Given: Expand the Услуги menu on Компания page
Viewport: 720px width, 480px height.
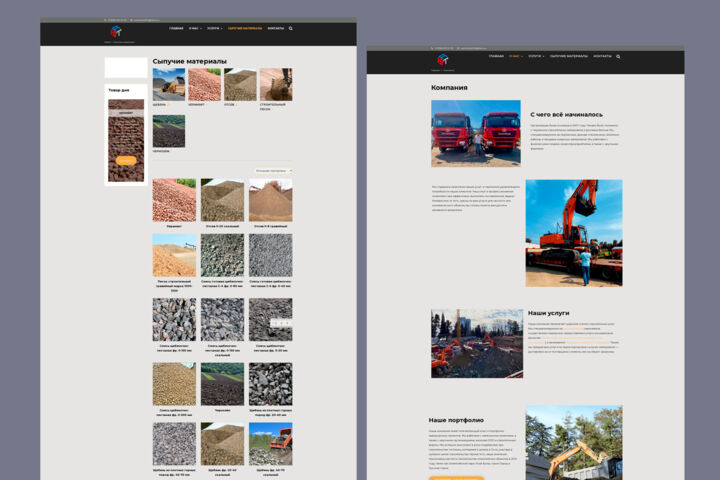Looking at the screenshot, I should tap(536, 56).
